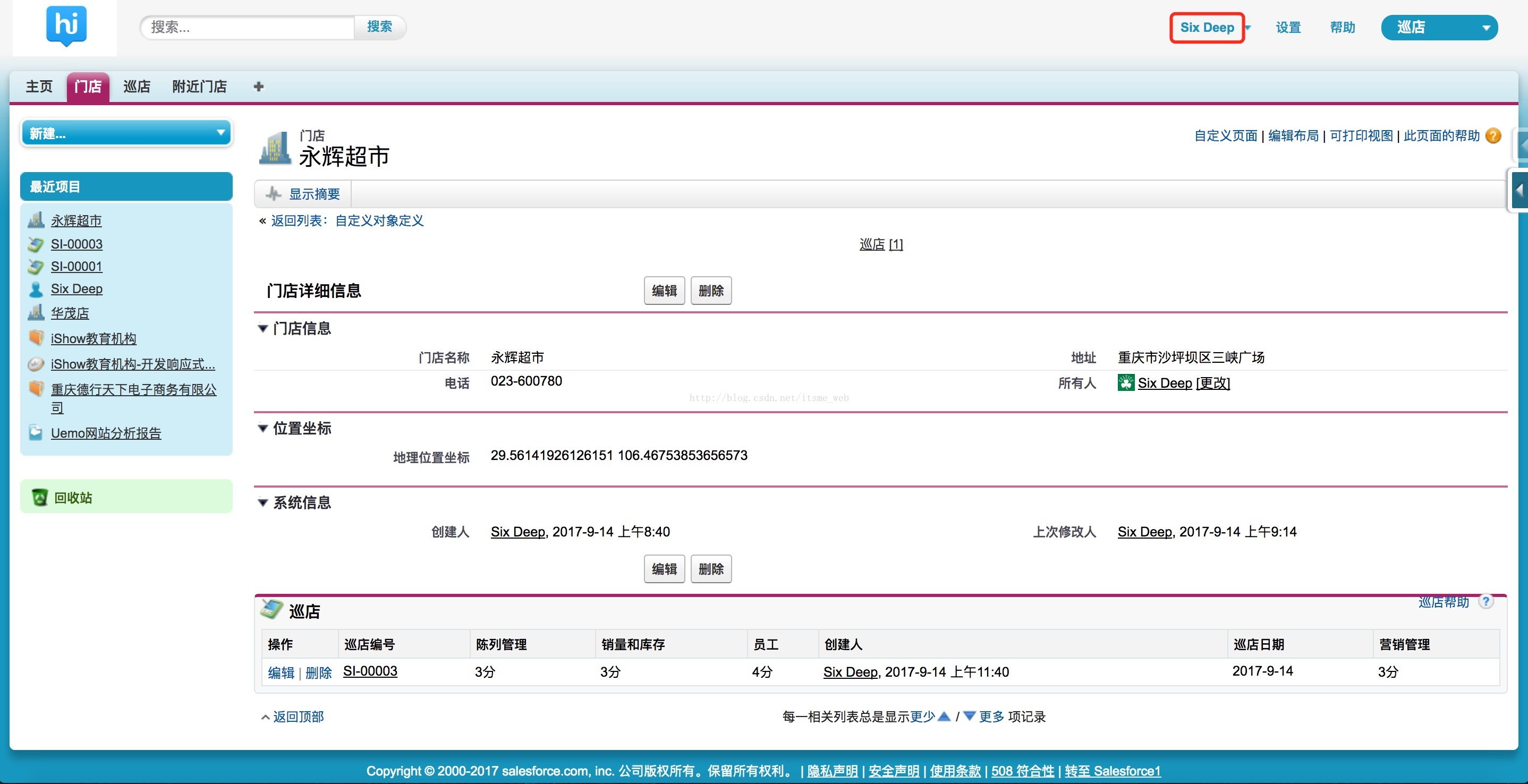Image resolution: width=1528 pixels, height=784 pixels.
Task: Collapse the 门店信息 section
Action: [263, 329]
